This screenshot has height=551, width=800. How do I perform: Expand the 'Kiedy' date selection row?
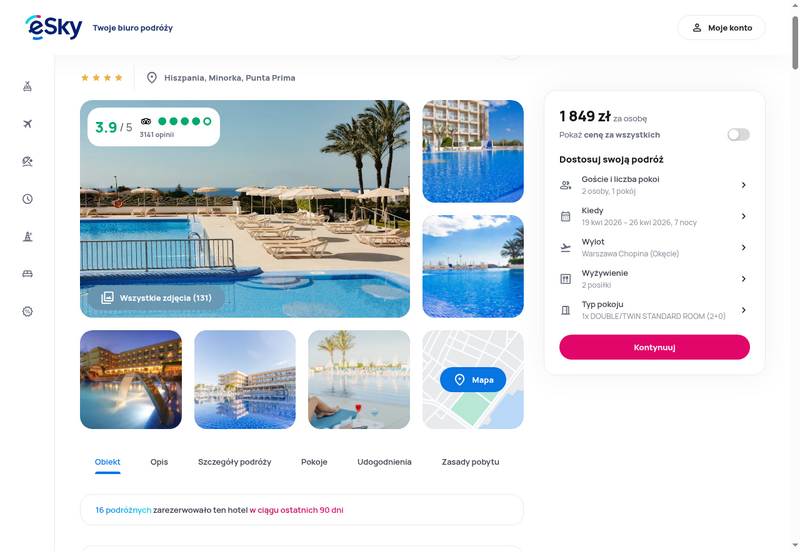click(x=654, y=216)
